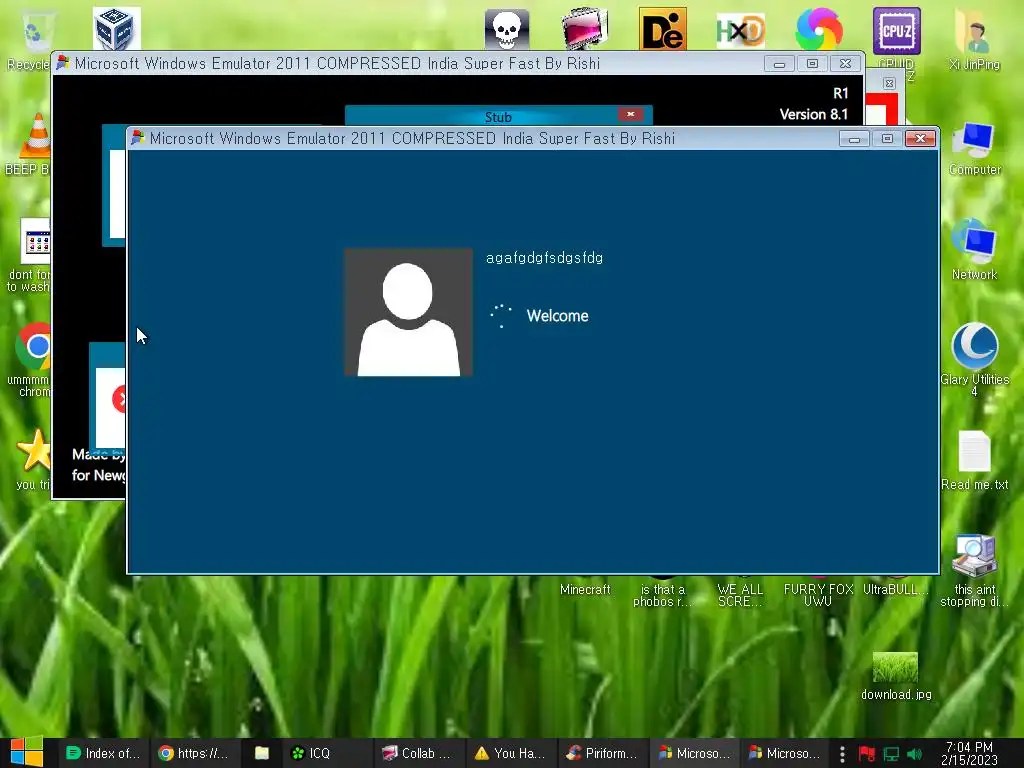Switch to Chrome 'https://...' taskbar item
This screenshot has width=1024, height=768.
point(194,753)
